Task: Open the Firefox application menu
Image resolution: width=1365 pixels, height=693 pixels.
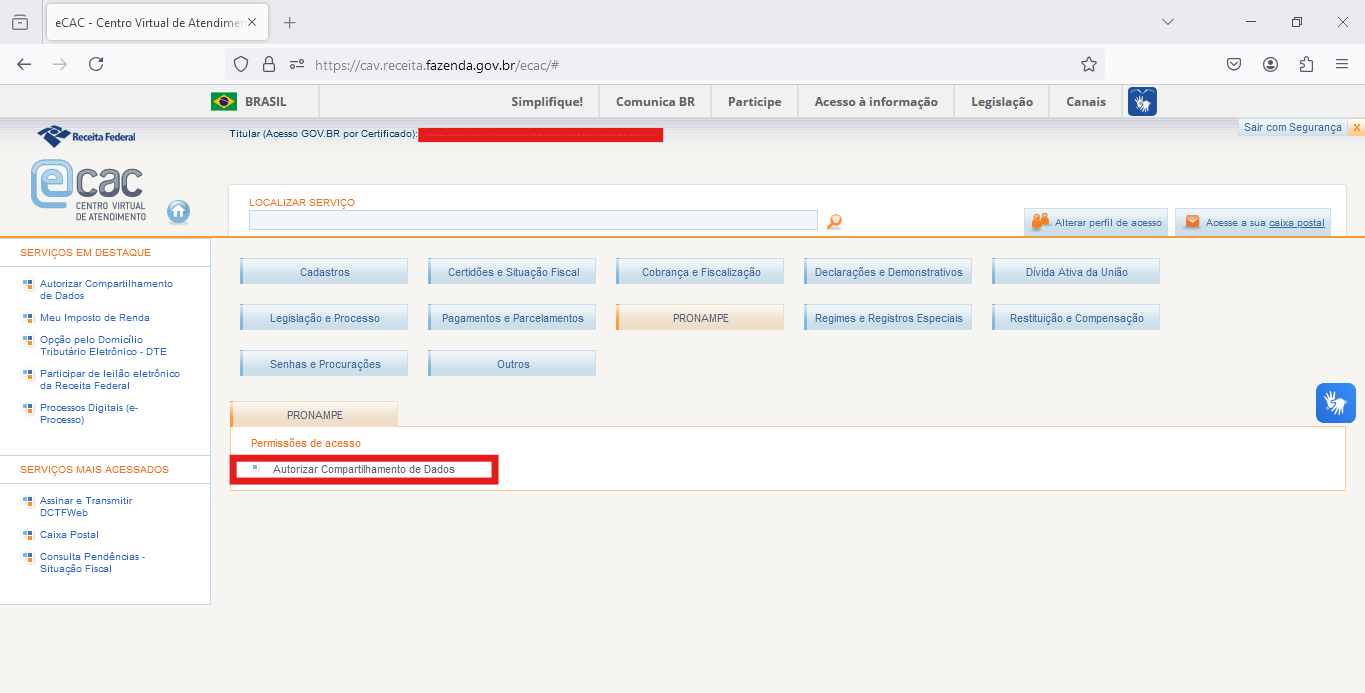Action: [1342, 64]
